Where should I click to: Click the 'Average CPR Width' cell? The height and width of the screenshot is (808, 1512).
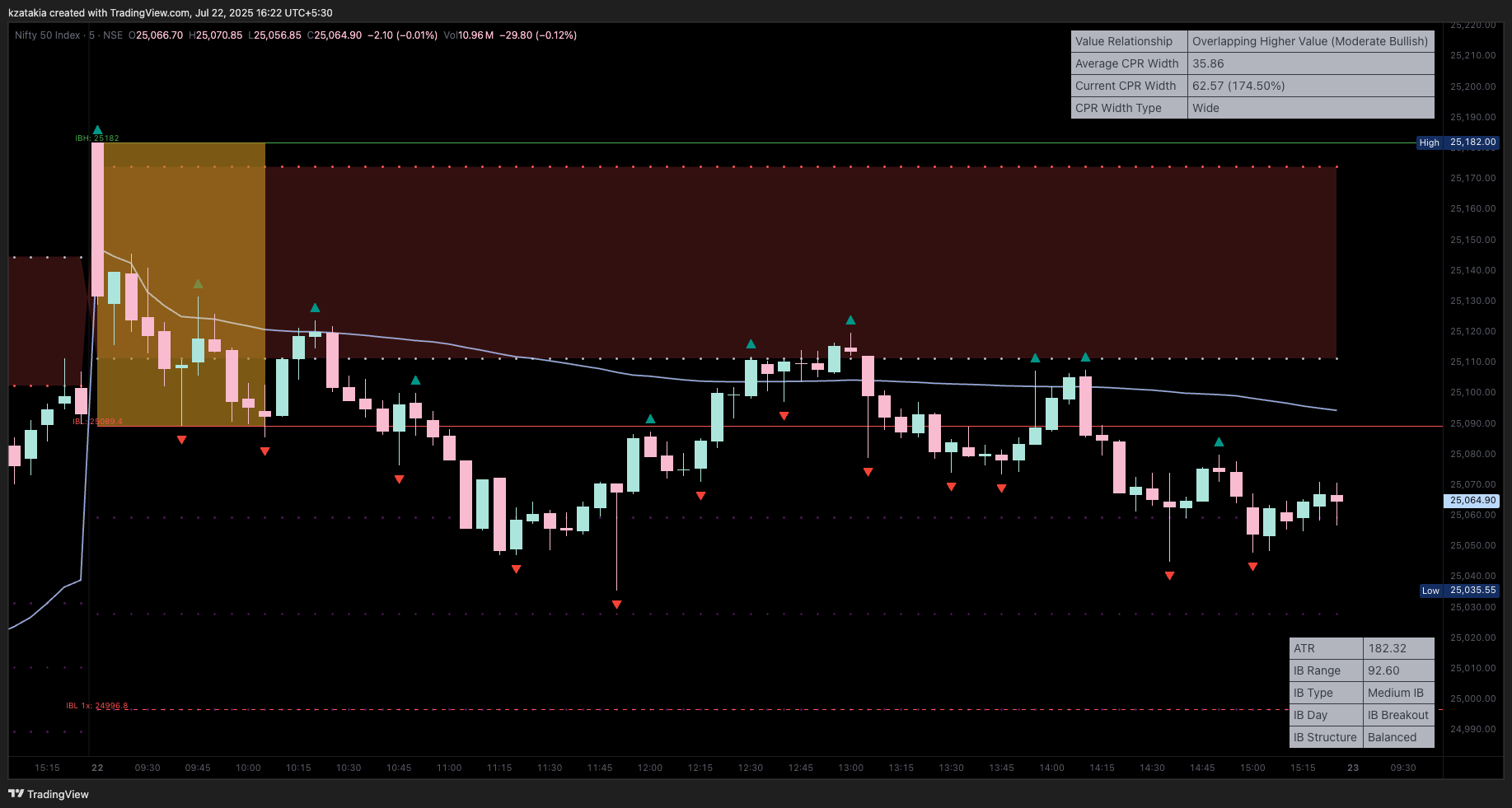tap(1129, 63)
